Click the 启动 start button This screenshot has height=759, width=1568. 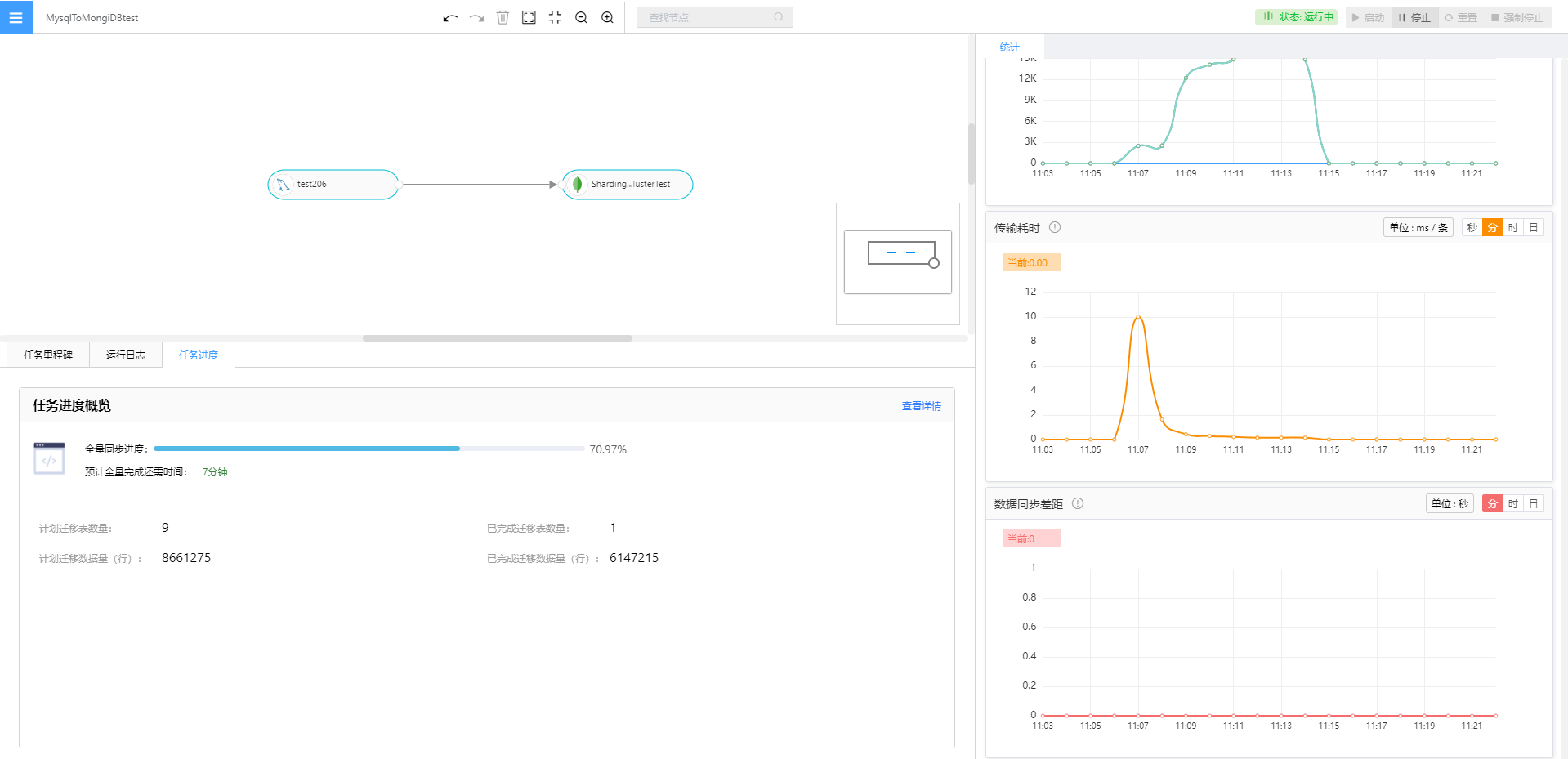tap(1368, 17)
